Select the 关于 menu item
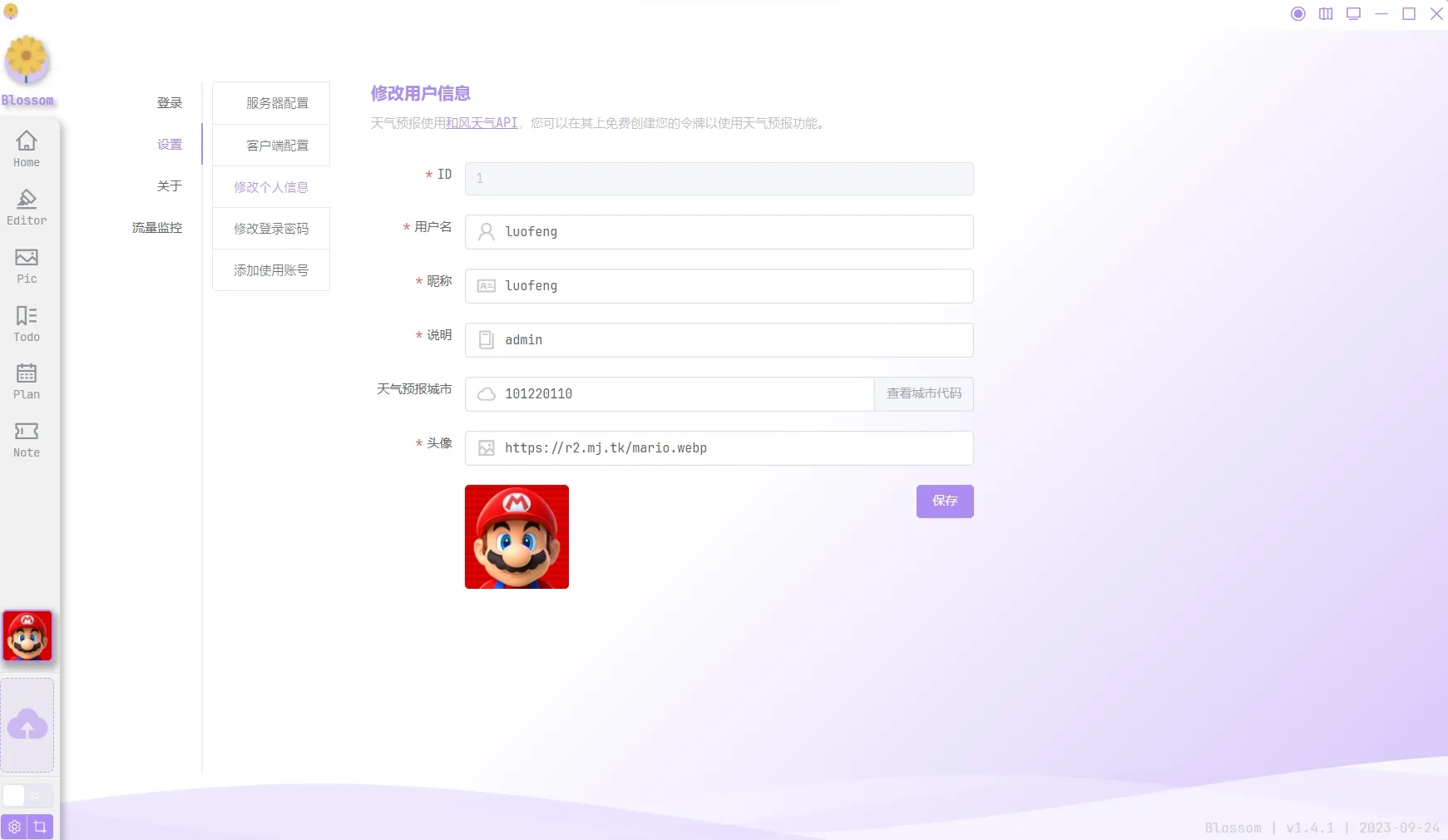This screenshot has height=840, width=1448. point(170,186)
